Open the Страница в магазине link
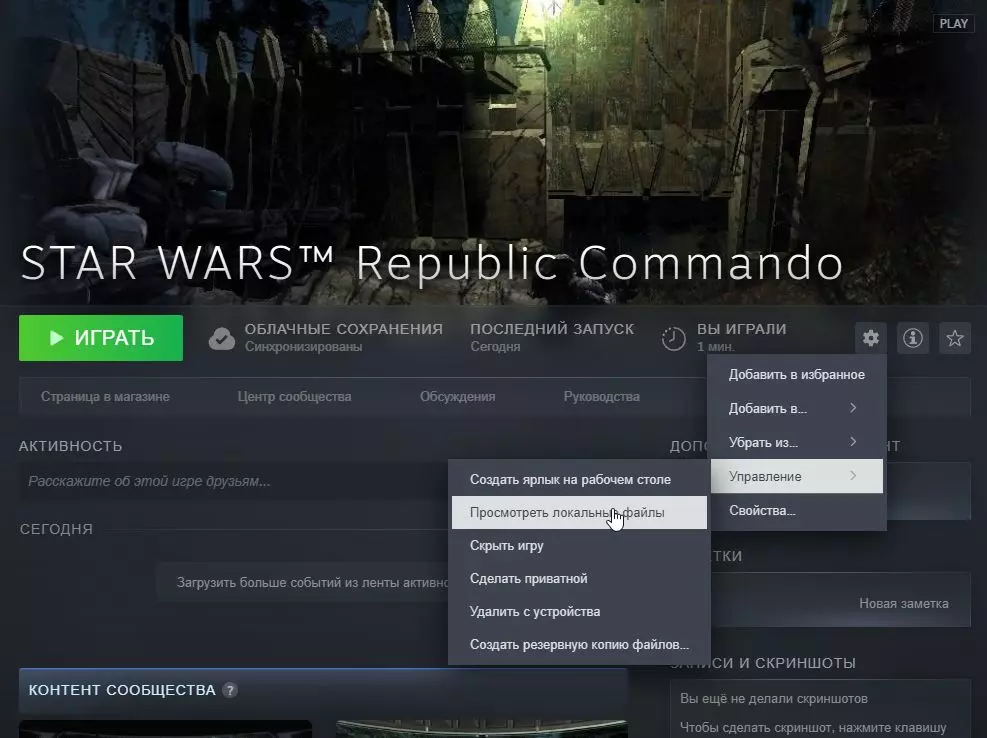 tap(105, 397)
